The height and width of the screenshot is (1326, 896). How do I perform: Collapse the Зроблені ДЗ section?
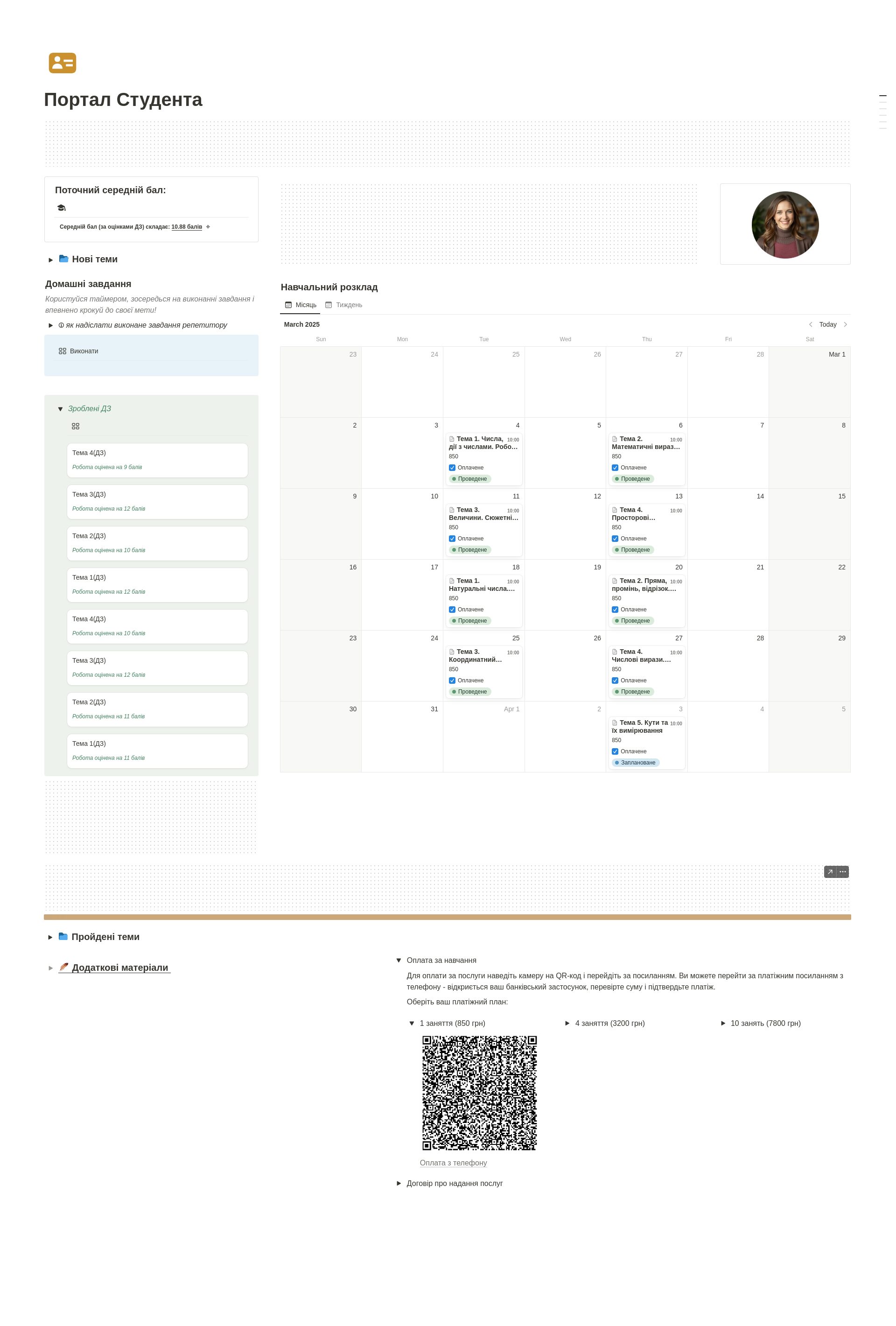[61, 409]
